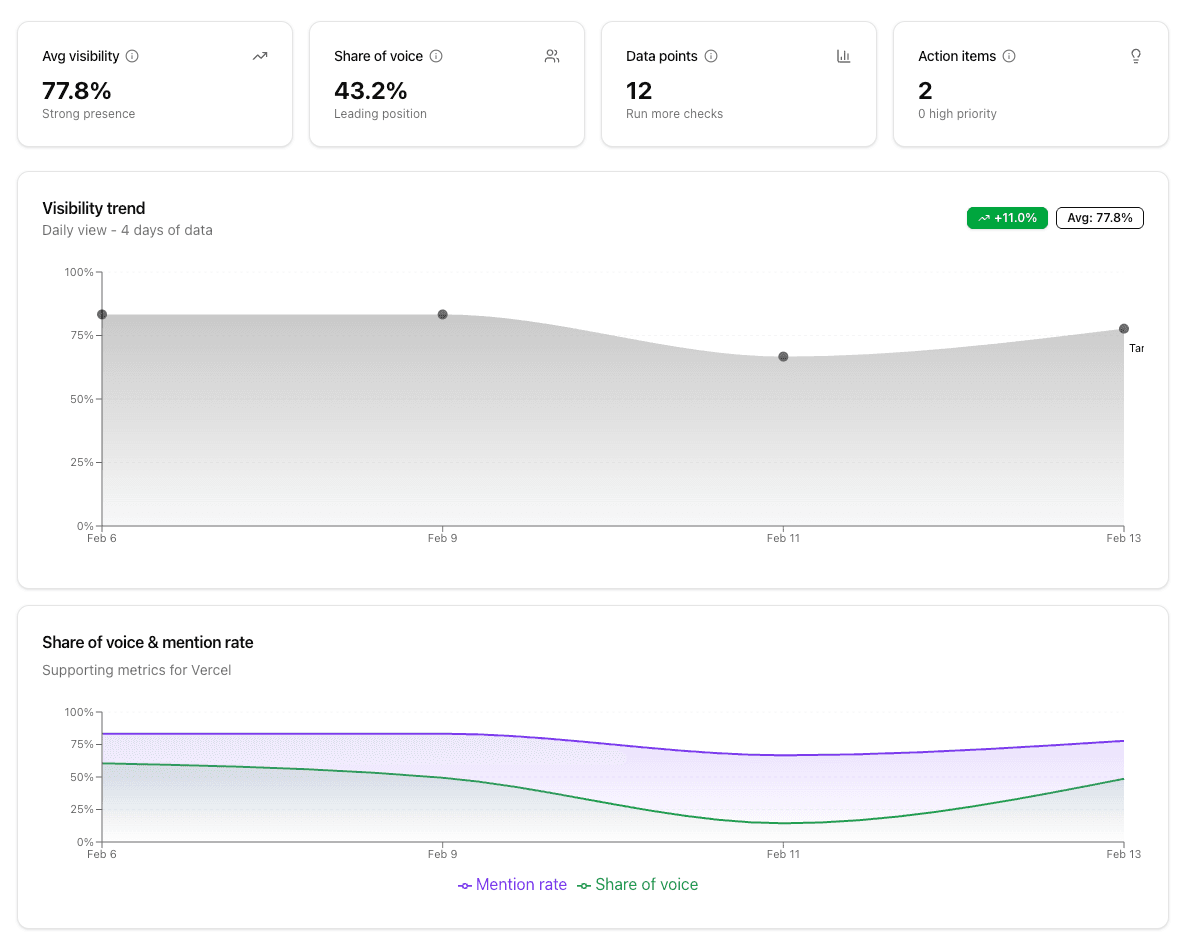Open the Data points info tooltip icon
The width and height of the screenshot is (1181, 940).
(x=712, y=56)
